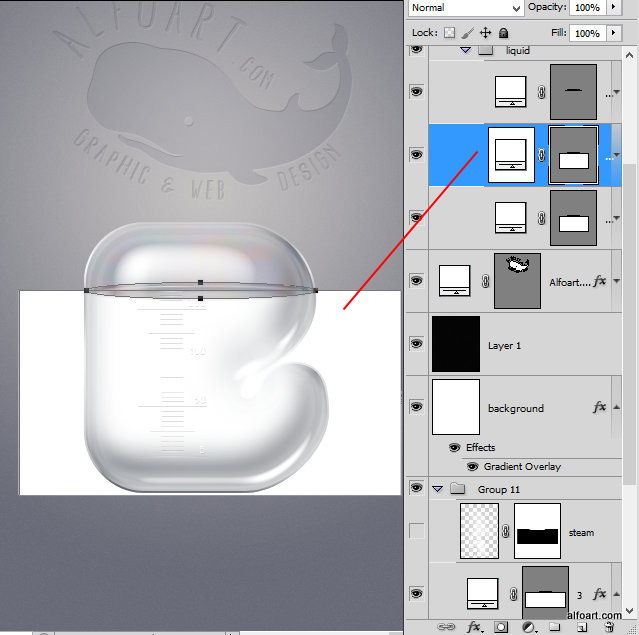
Task: Click the lock transparent pixels icon
Action: (449, 33)
